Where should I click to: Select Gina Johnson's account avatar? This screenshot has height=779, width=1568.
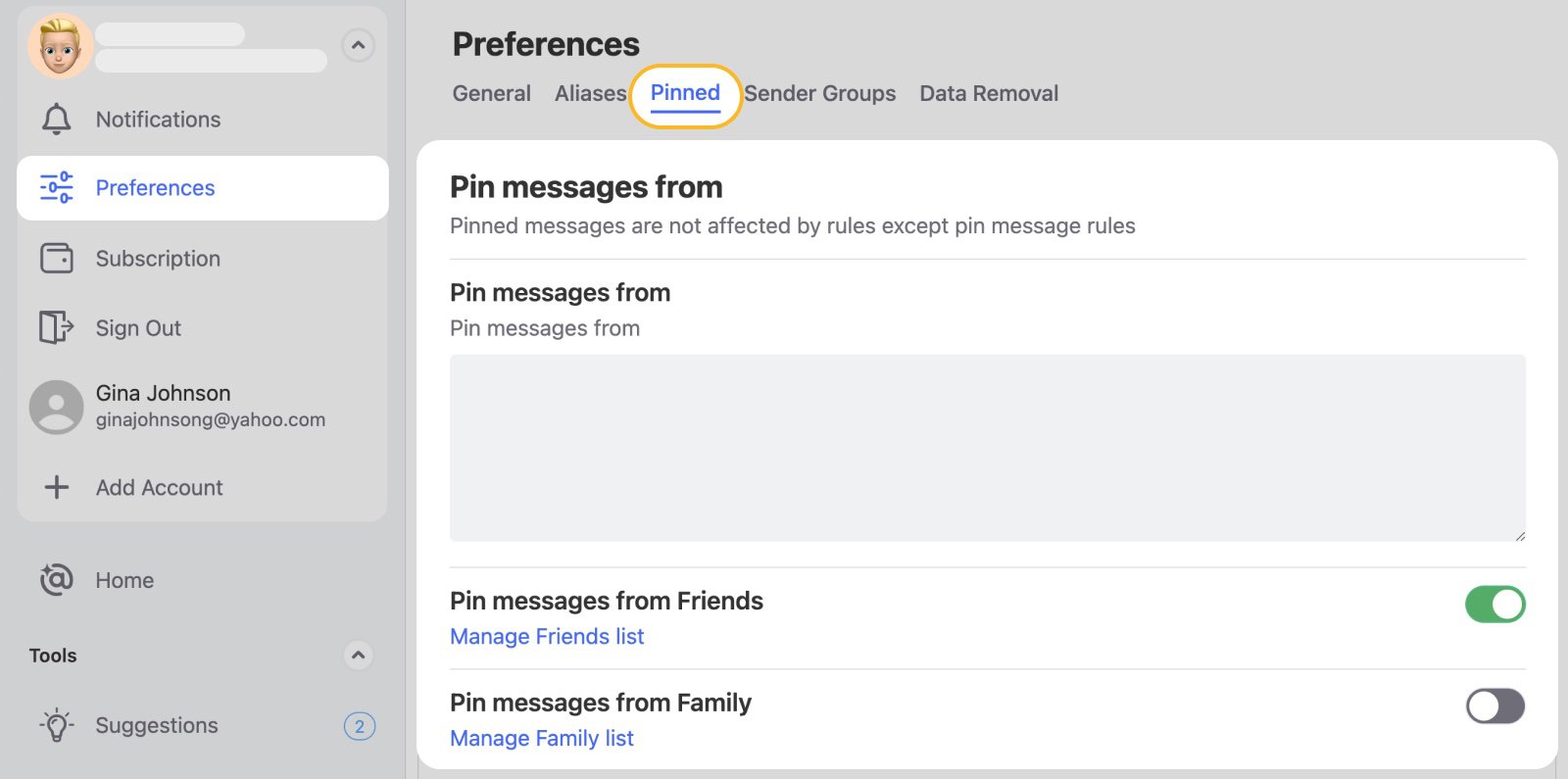click(56, 406)
